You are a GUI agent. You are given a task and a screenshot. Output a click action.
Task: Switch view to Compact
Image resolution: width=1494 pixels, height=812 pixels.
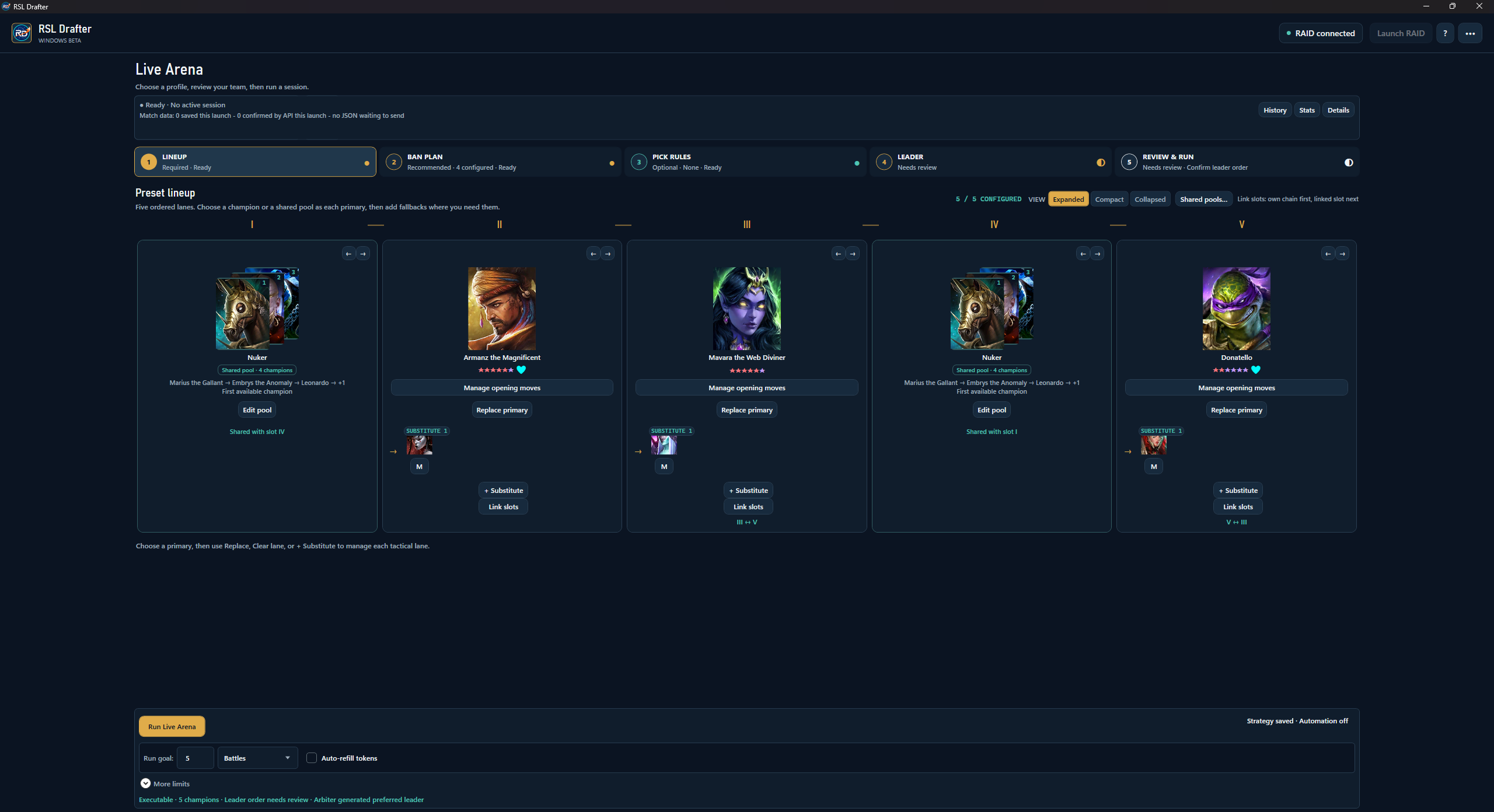click(1109, 199)
